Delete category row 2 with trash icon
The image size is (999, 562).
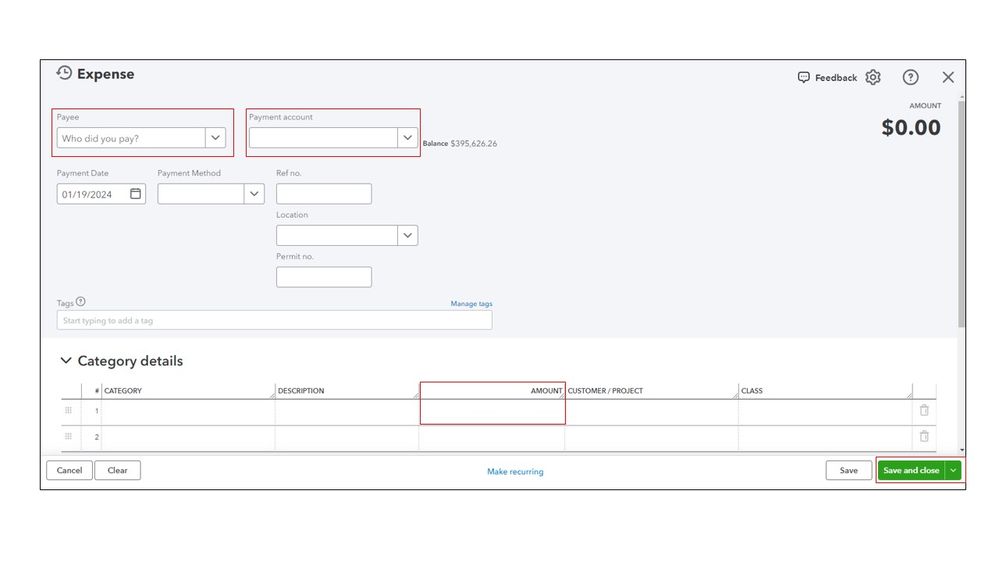click(x=924, y=436)
